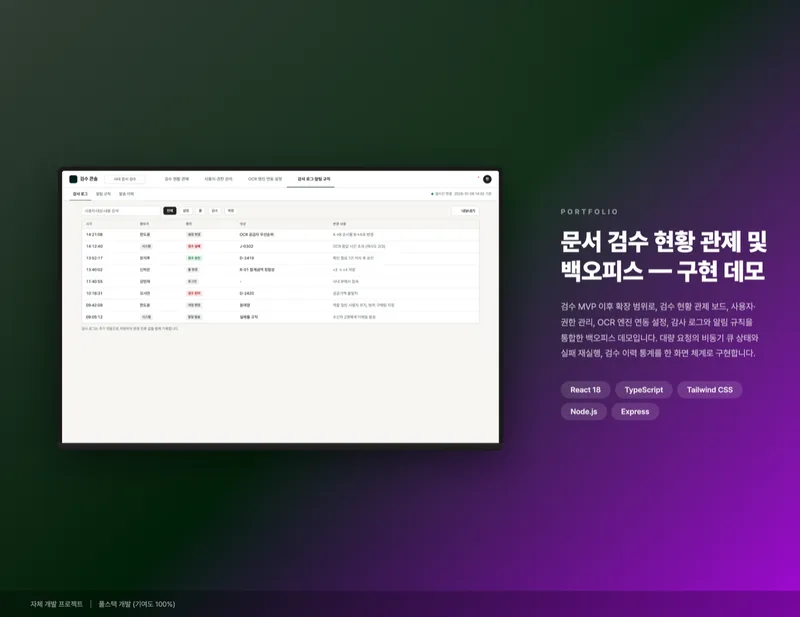Click the PORTFOLIO label above the title
Screen dimensions: 800x617
coord(589,212)
